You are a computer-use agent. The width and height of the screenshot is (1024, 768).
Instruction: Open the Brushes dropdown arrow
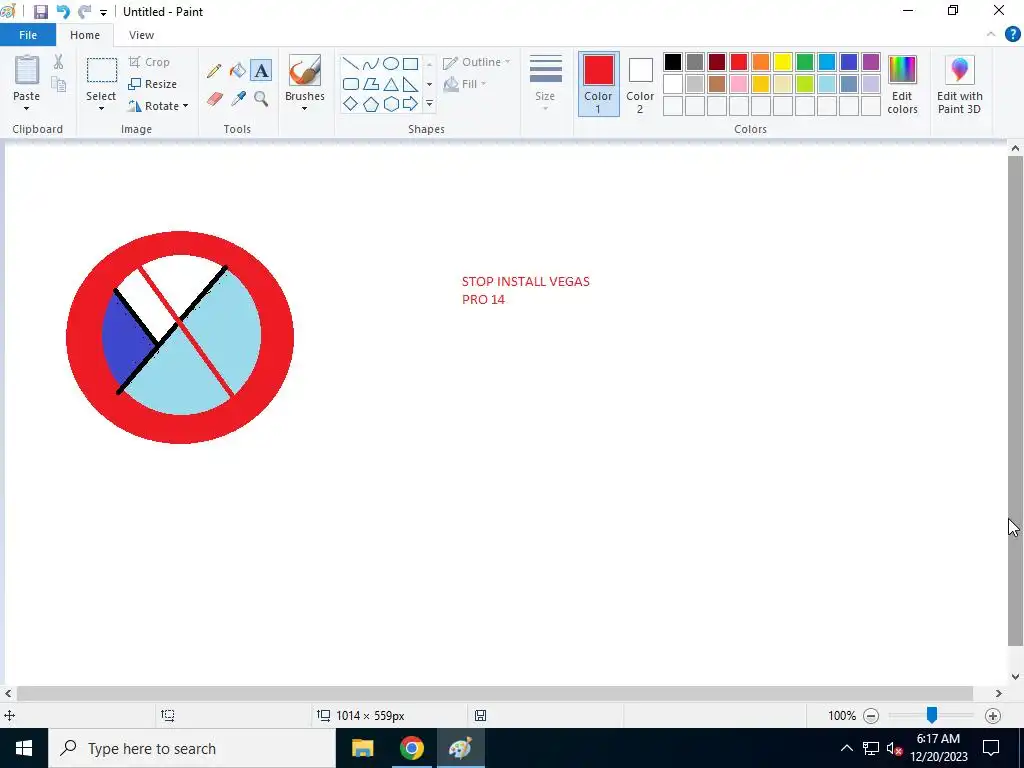[x=304, y=108]
